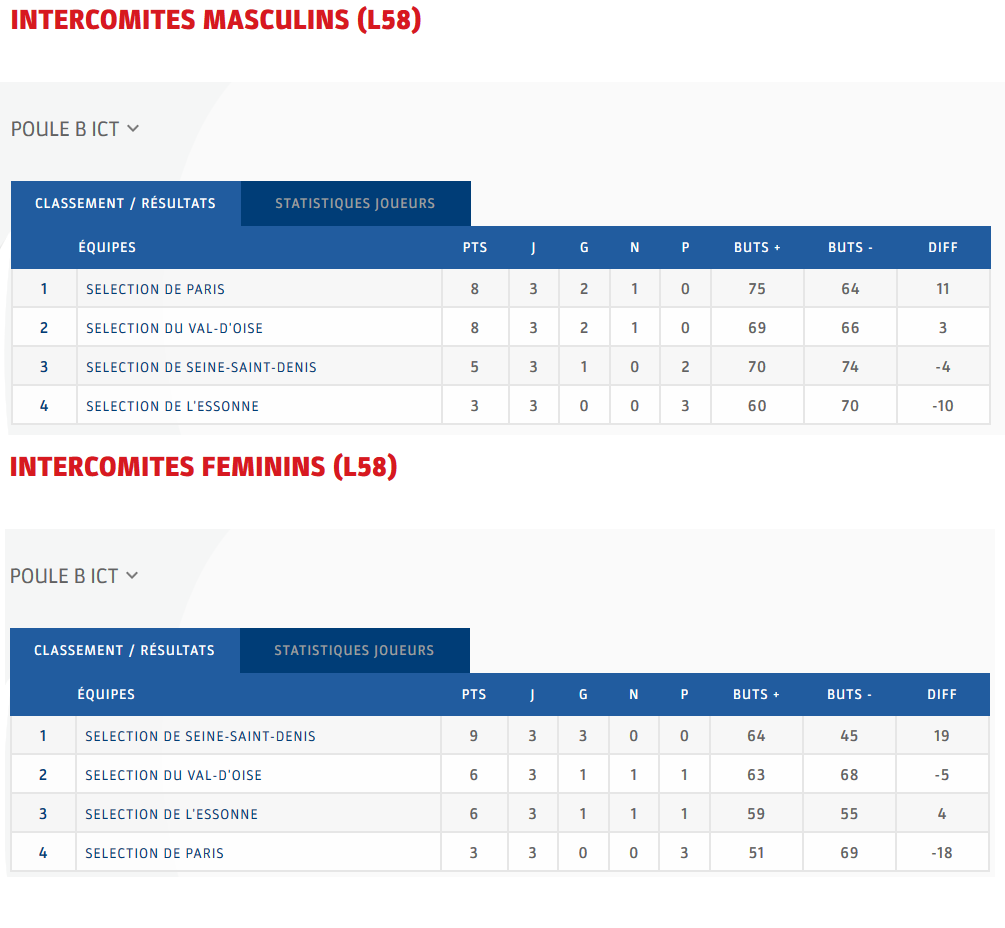Screen dimensions: 1005x928
Task: Click DIFF column header in masculins table
Action: (x=943, y=247)
